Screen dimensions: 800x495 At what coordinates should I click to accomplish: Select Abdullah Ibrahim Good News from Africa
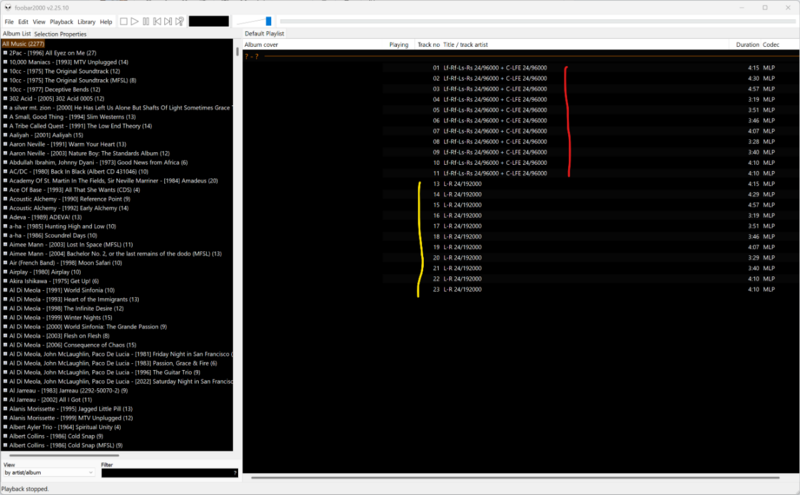point(98,162)
